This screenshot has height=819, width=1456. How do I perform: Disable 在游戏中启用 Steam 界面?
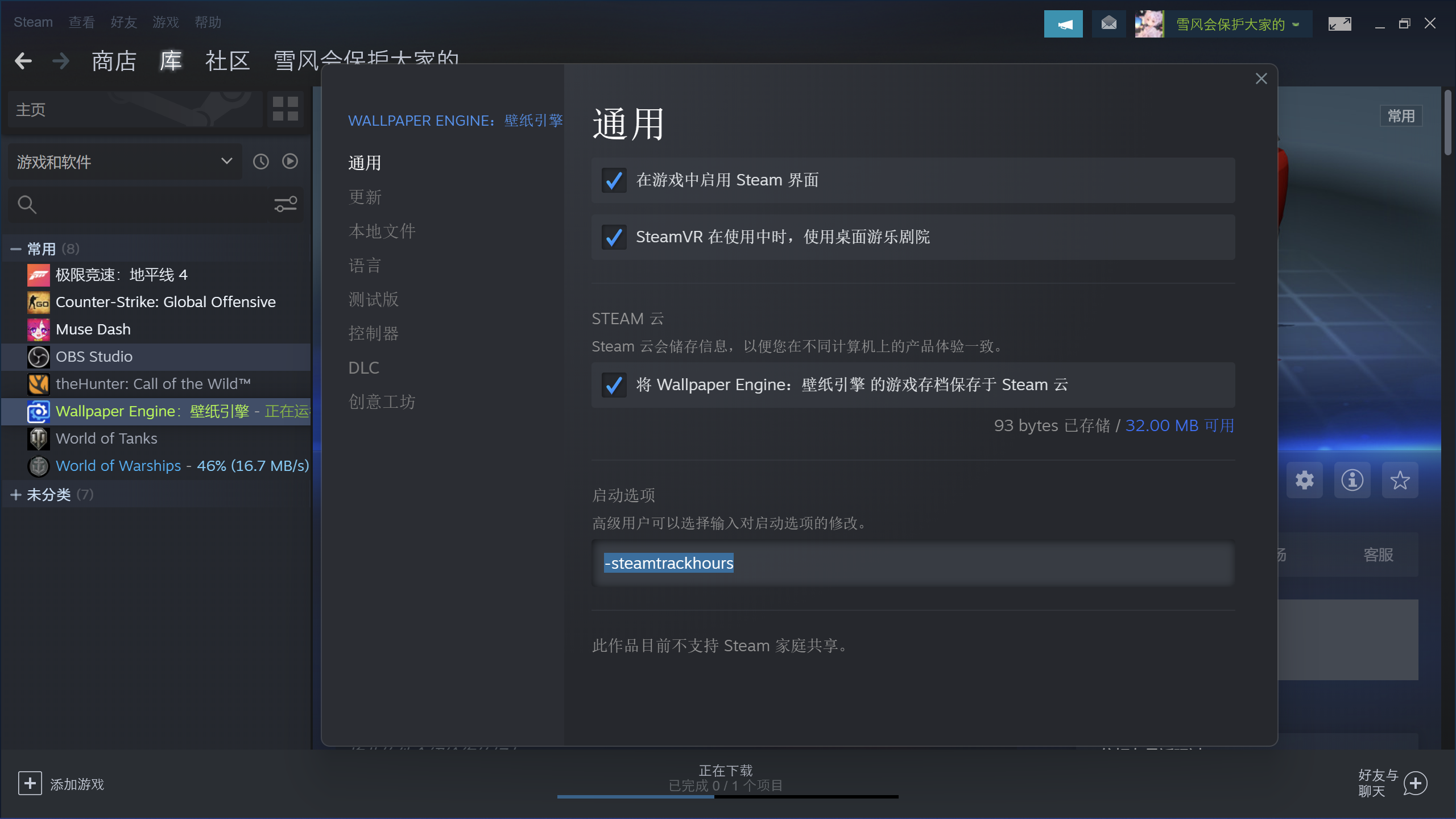(x=614, y=180)
